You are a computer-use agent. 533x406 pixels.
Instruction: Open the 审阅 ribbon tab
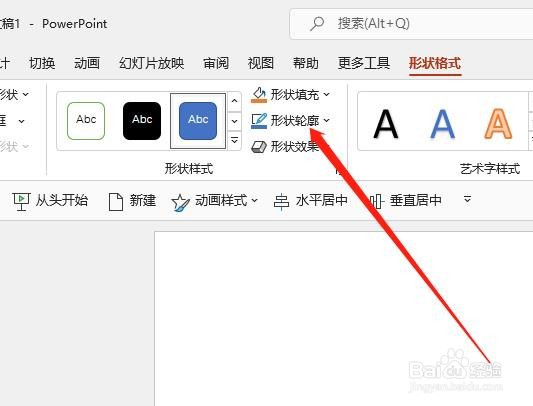[216, 63]
